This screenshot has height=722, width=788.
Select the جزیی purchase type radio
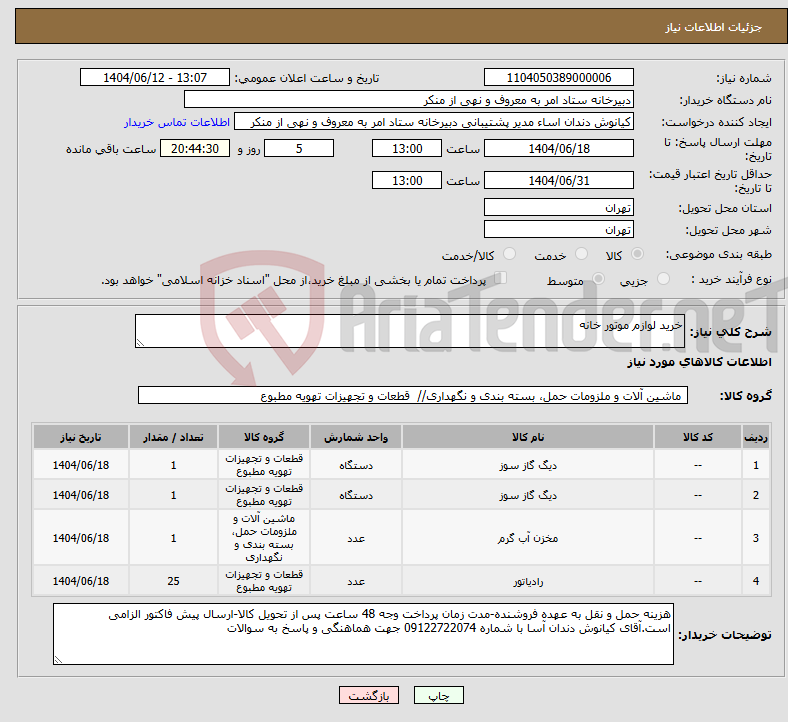[x=663, y=279]
